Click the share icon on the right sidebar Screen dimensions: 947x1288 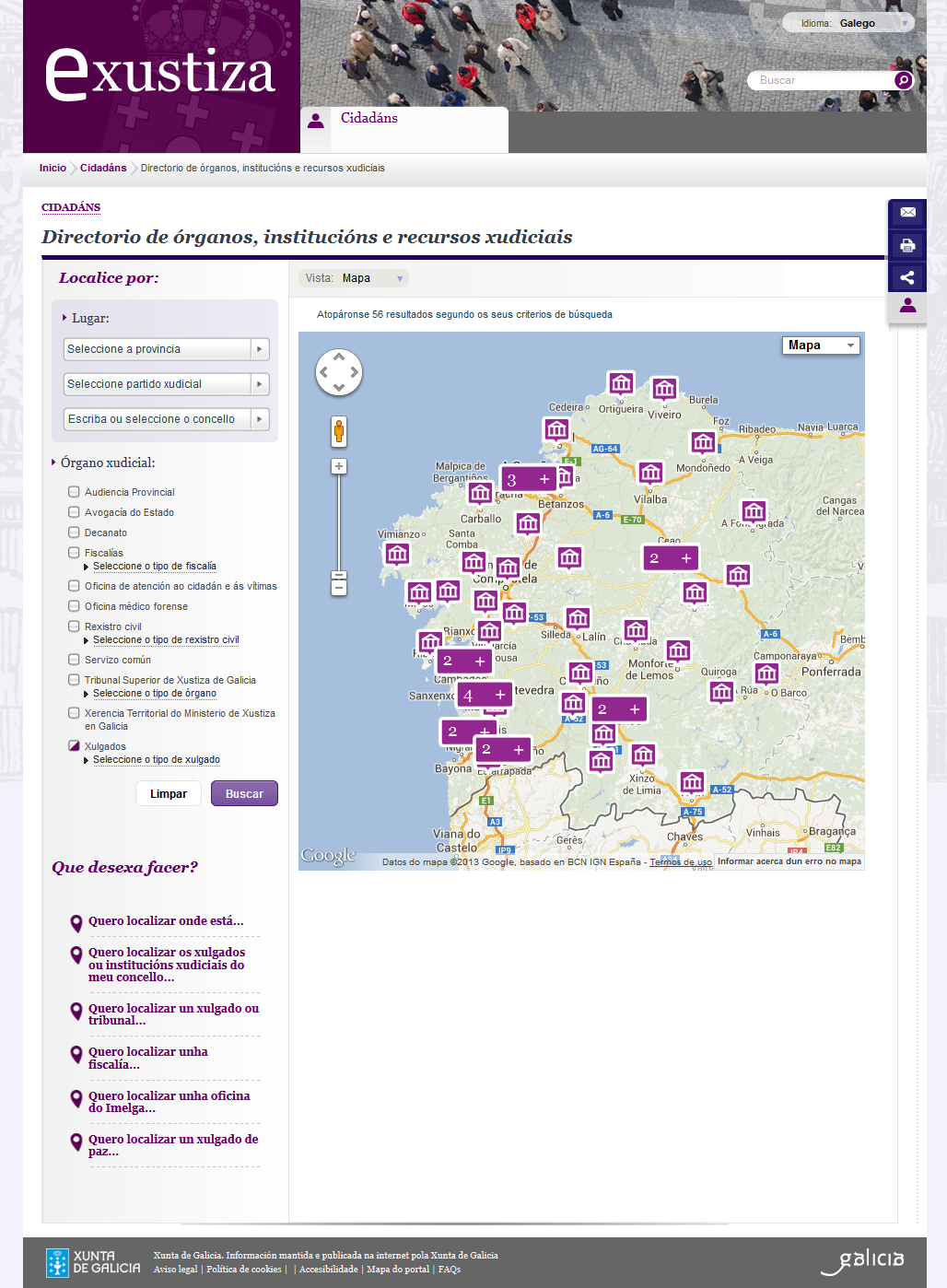click(x=907, y=277)
